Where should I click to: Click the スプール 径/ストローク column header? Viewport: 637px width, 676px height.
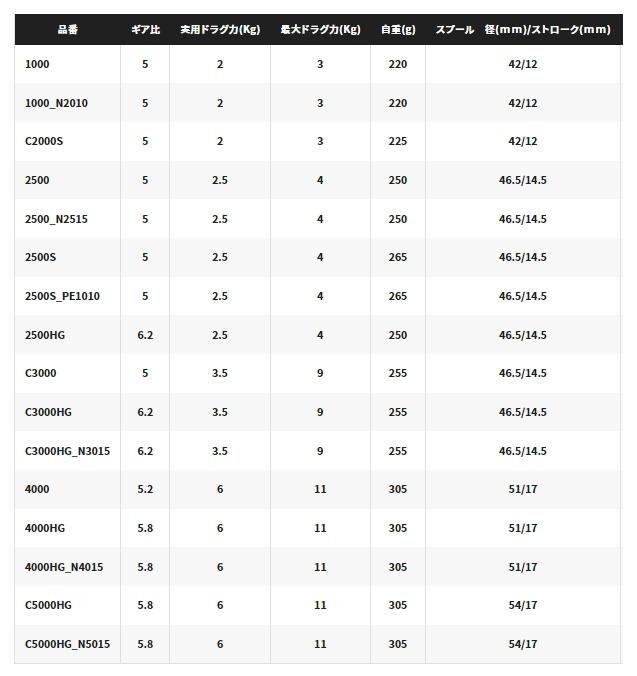coord(523,30)
